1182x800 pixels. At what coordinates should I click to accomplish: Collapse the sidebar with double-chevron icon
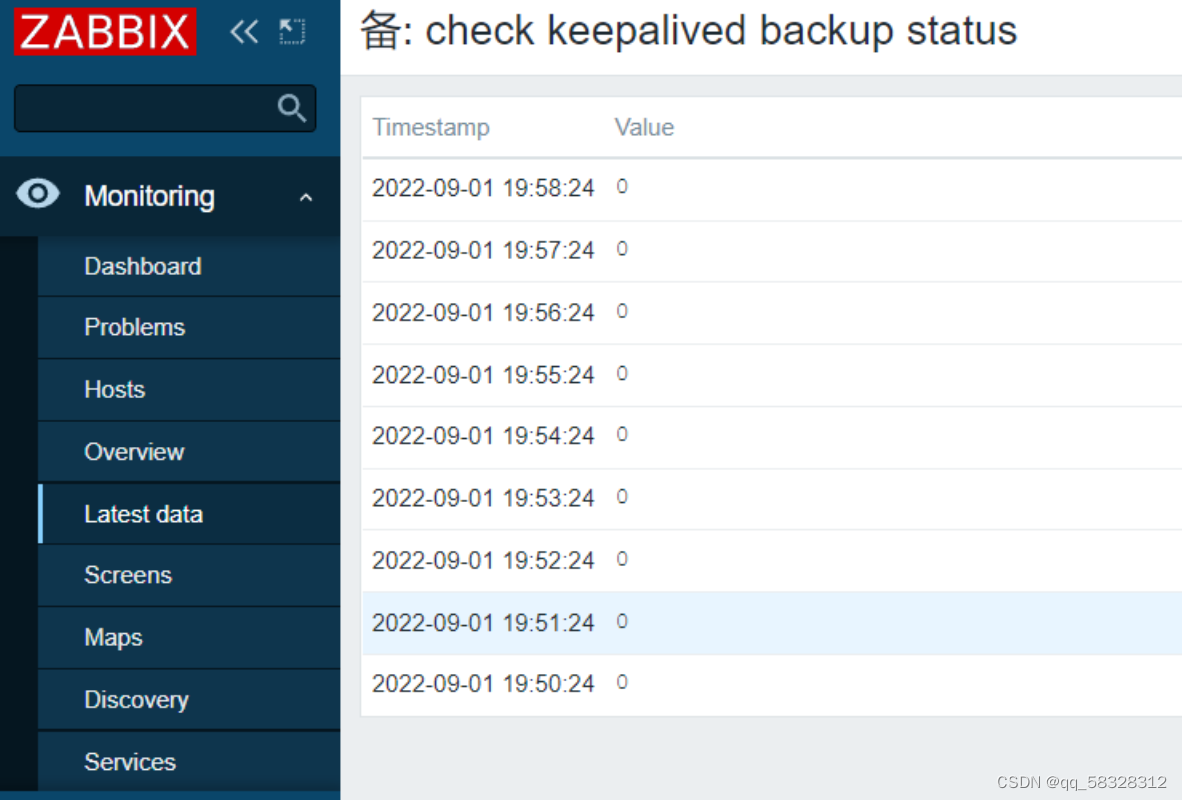(243, 31)
